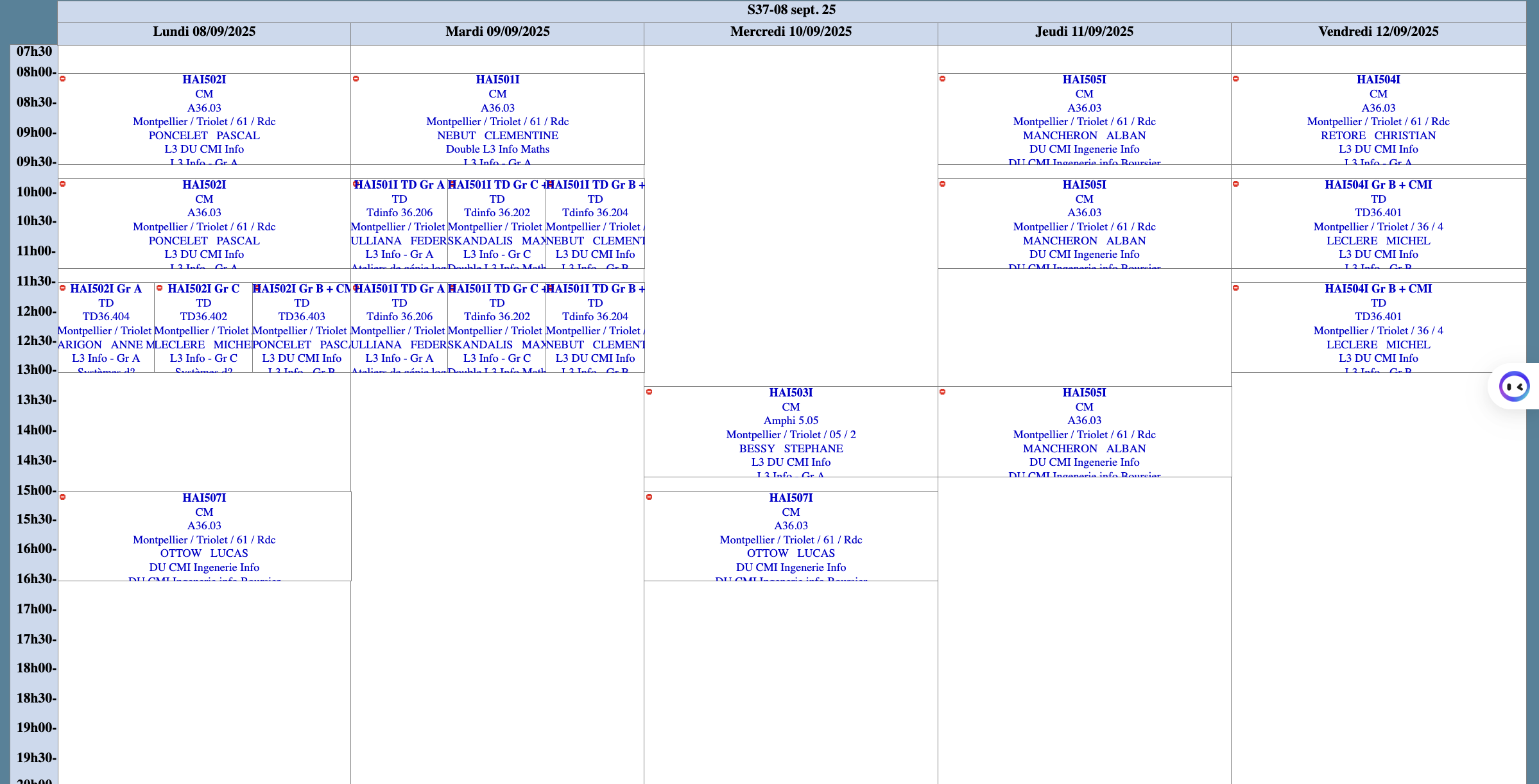Viewport: 1539px width, 784px height.
Task: Click the 13h30 time label
Action: tap(35, 400)
